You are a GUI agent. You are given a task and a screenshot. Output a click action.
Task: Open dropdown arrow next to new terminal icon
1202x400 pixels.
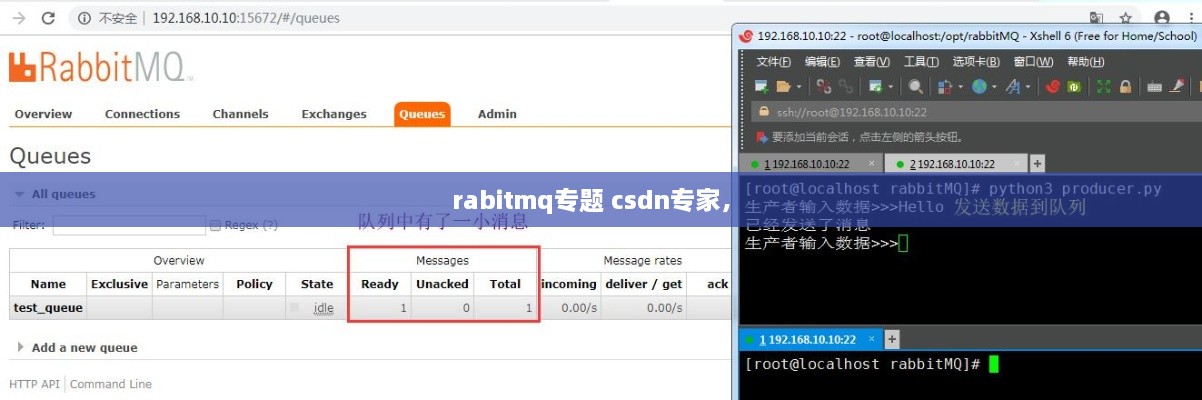pyautogui.click(x=891, y=87)
